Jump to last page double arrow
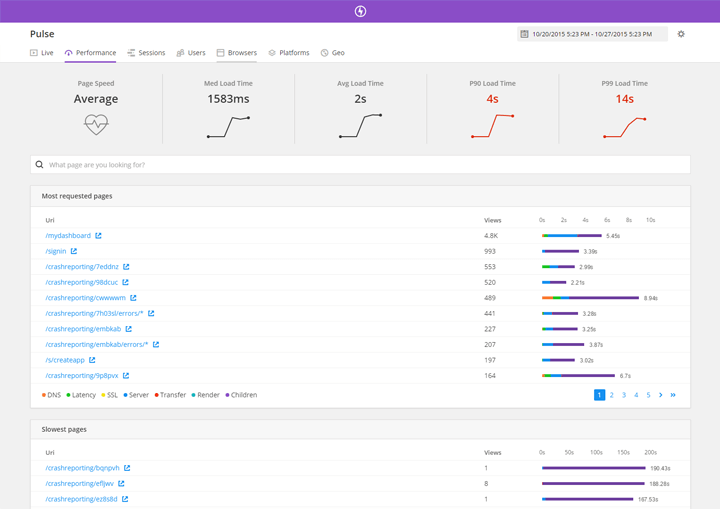 673,395
